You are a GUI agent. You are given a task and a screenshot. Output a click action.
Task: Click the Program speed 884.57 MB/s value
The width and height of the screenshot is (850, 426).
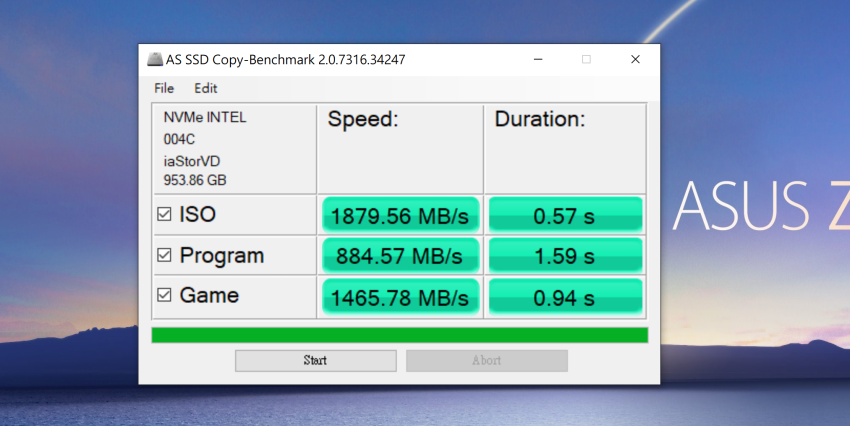(x=400, y=256)
